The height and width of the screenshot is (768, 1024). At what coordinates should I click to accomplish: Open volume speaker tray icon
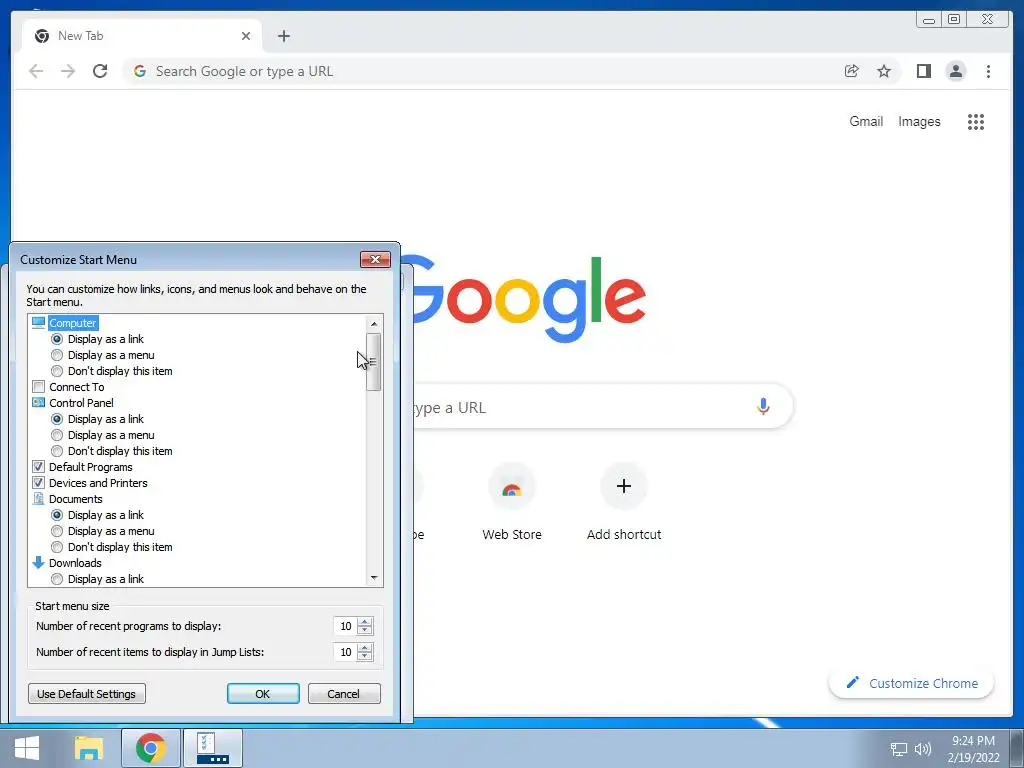(x=922, y=749)
